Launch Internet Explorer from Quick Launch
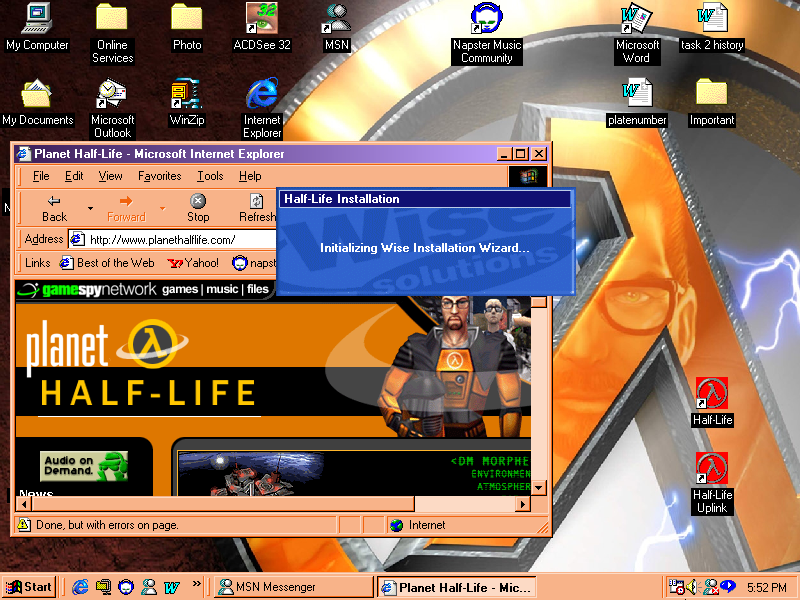The image size is (800, 600). tap(80, 587)
